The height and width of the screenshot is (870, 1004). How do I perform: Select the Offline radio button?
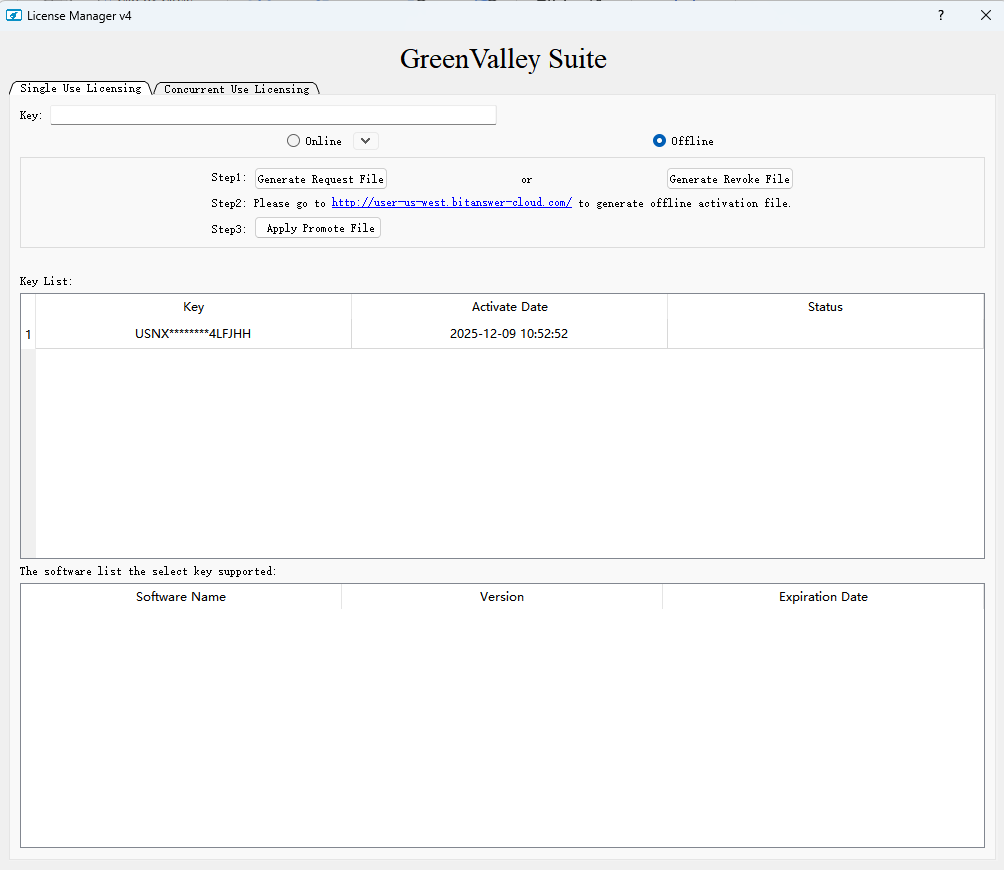click(x=683, y=141)
